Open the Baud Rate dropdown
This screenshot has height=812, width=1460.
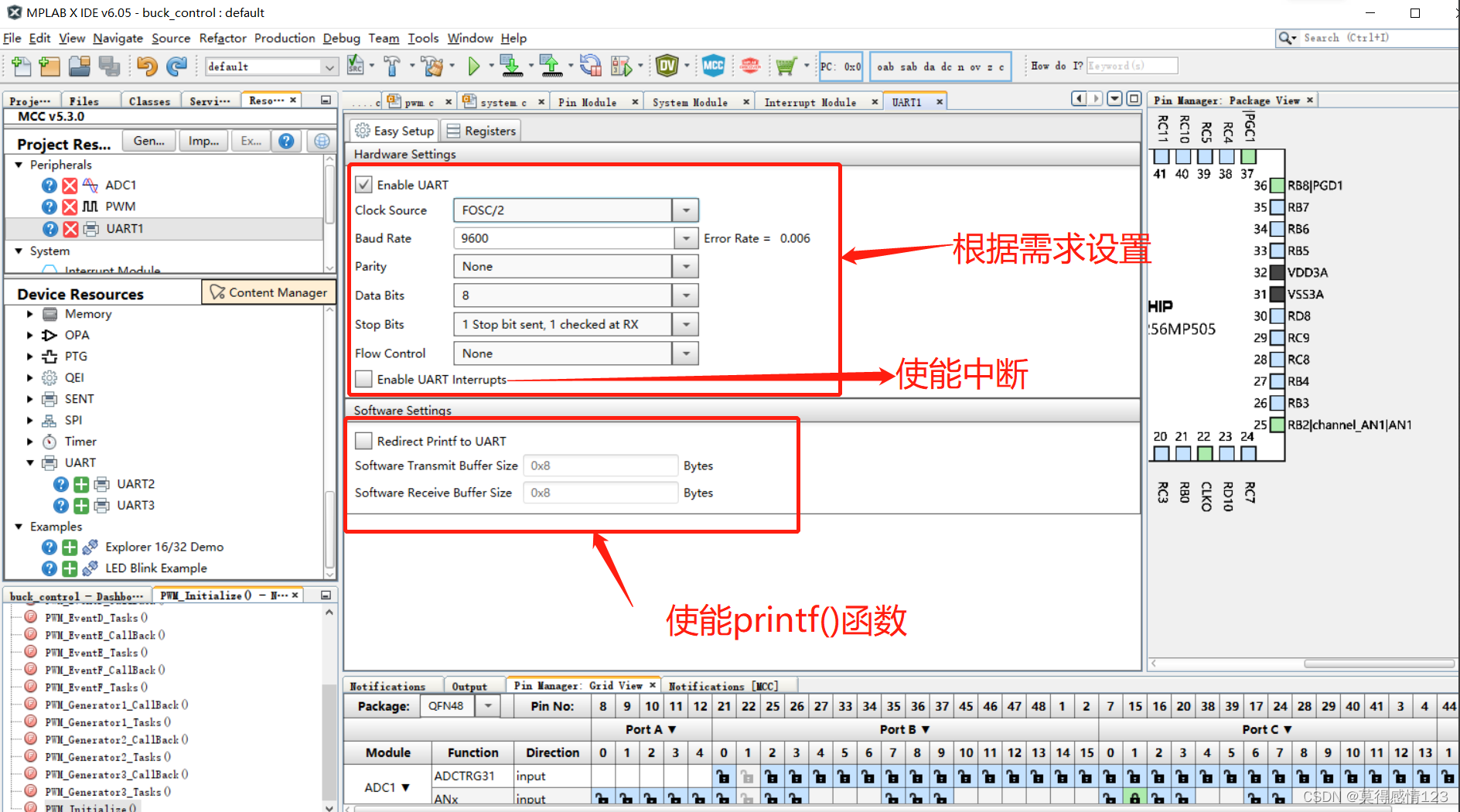[685, 238]
